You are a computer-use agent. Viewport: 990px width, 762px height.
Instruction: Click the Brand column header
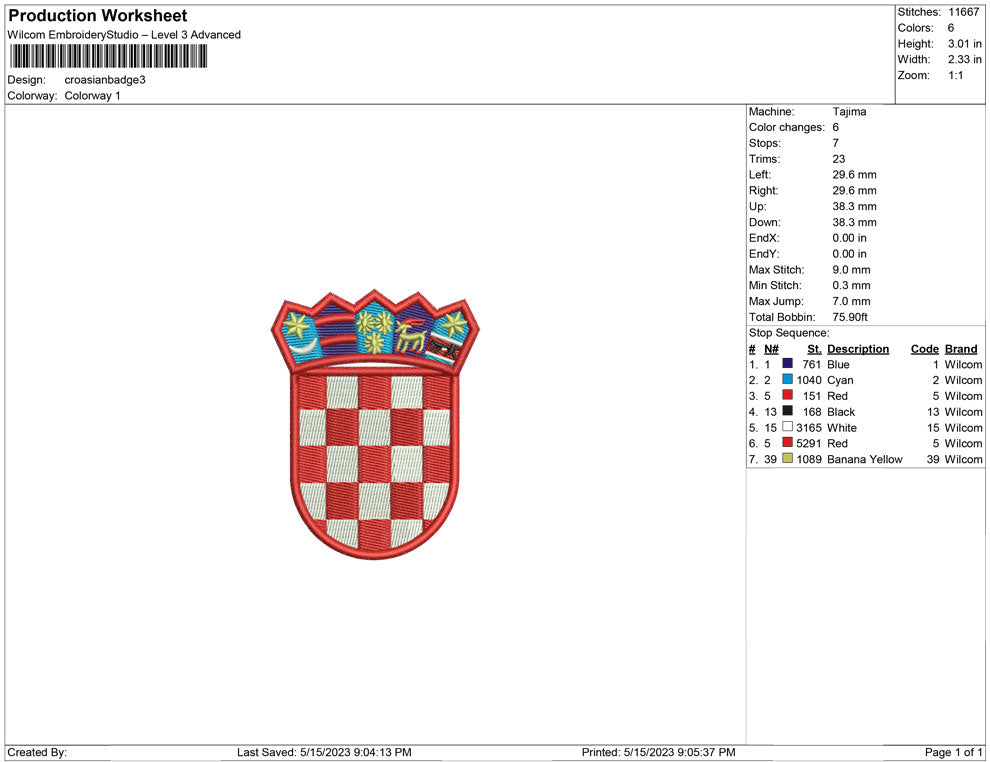coord(961,349)
